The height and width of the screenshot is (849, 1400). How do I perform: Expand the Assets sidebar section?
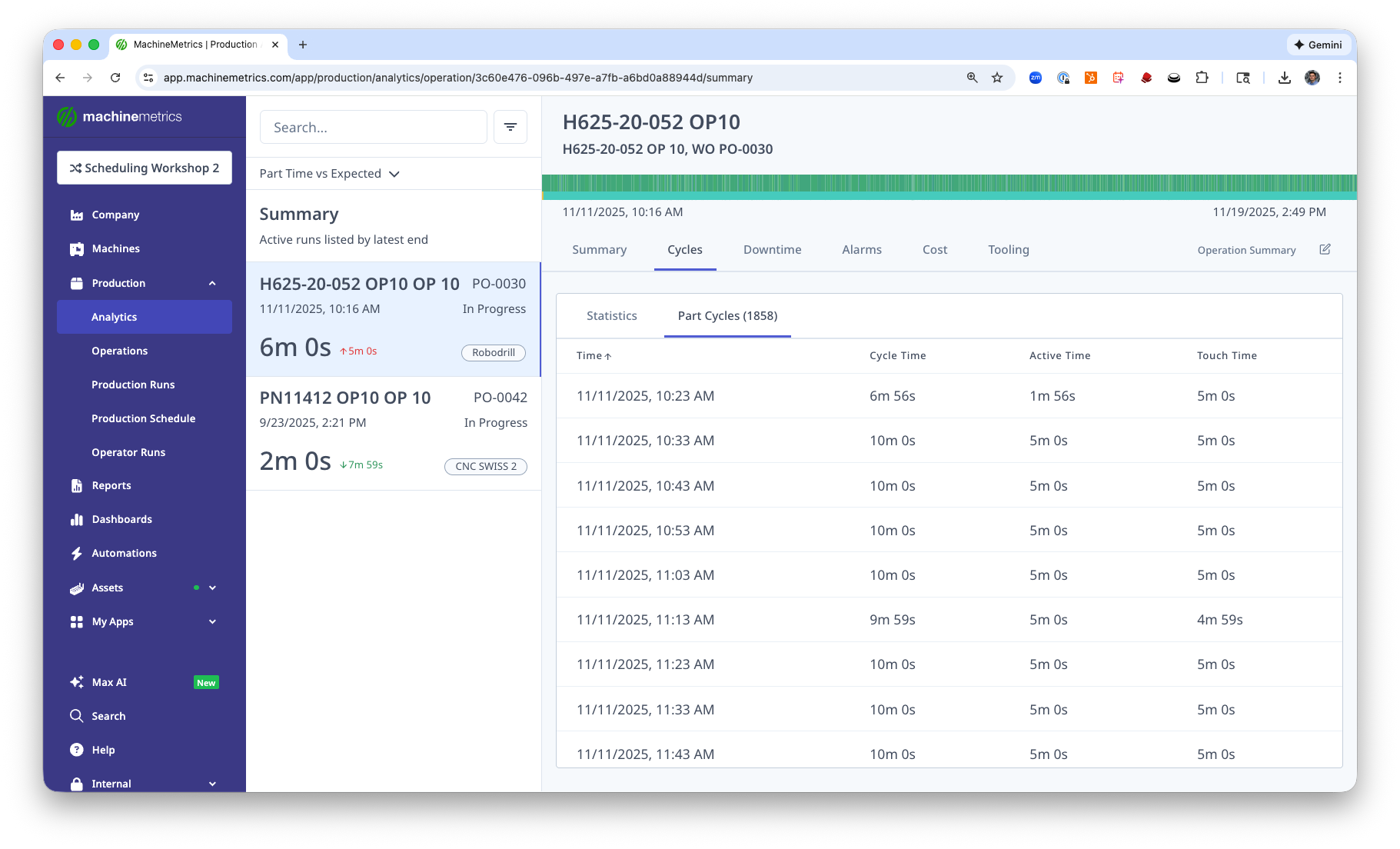212,588
